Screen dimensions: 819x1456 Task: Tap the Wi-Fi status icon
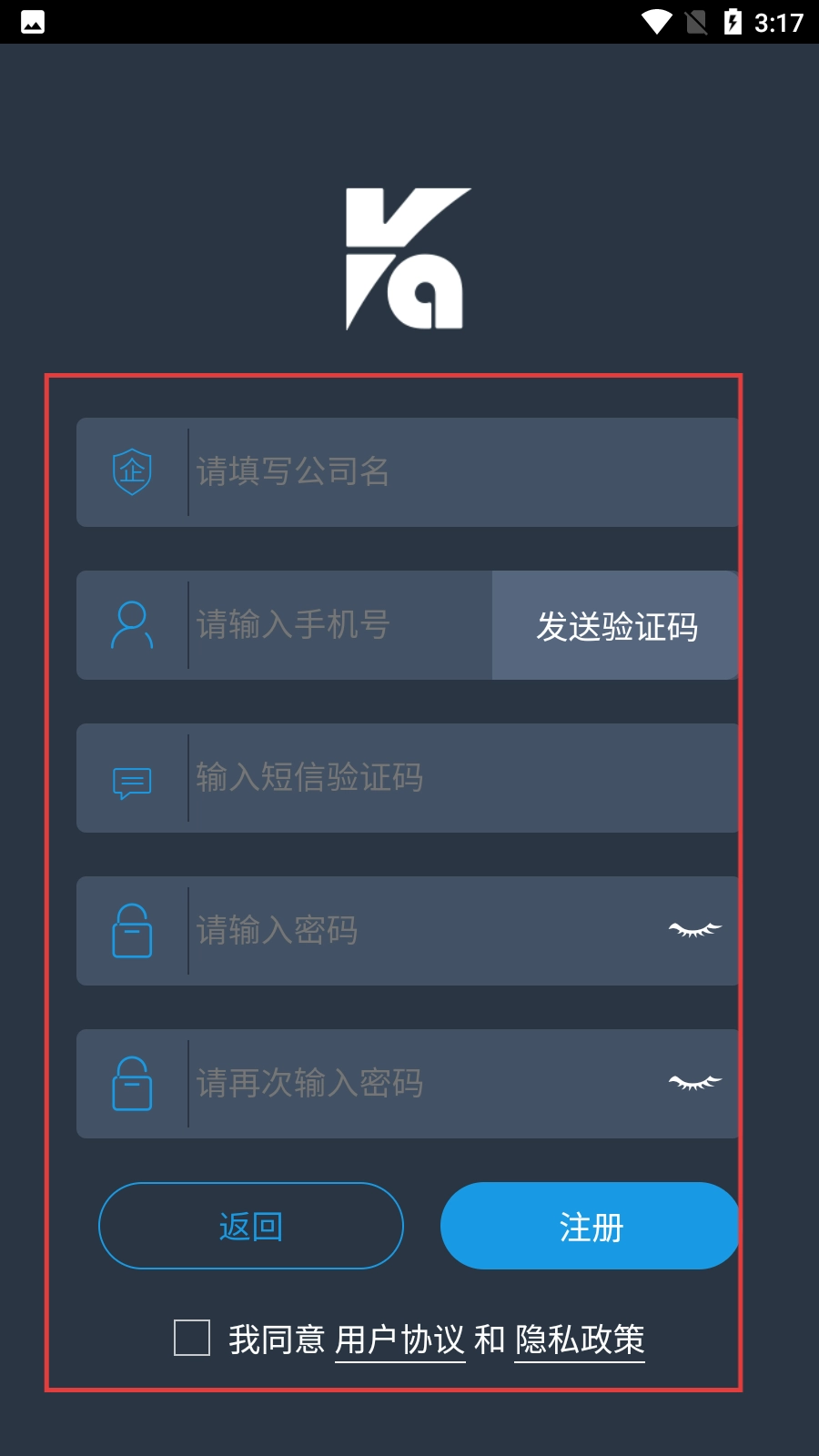point(656,22)
